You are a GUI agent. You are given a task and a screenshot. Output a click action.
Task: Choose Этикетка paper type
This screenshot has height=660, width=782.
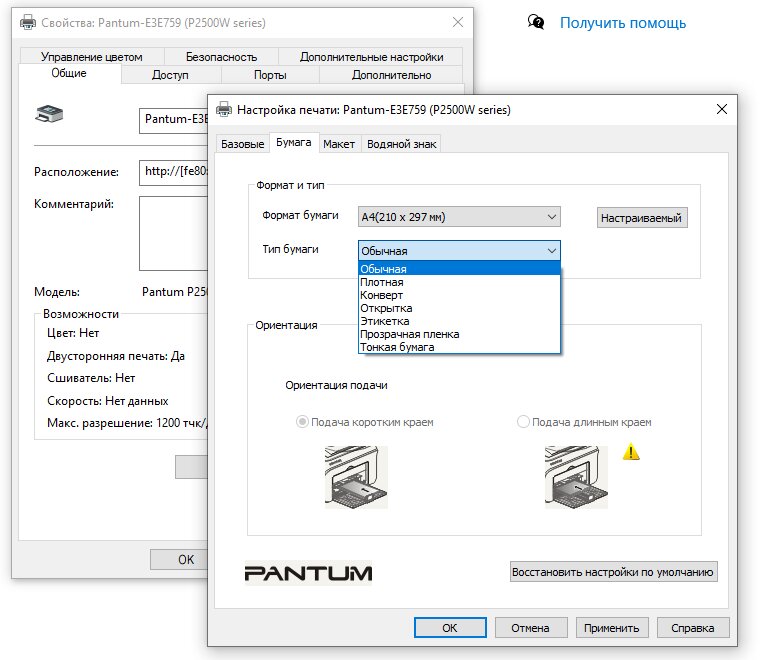click(459, 321)
